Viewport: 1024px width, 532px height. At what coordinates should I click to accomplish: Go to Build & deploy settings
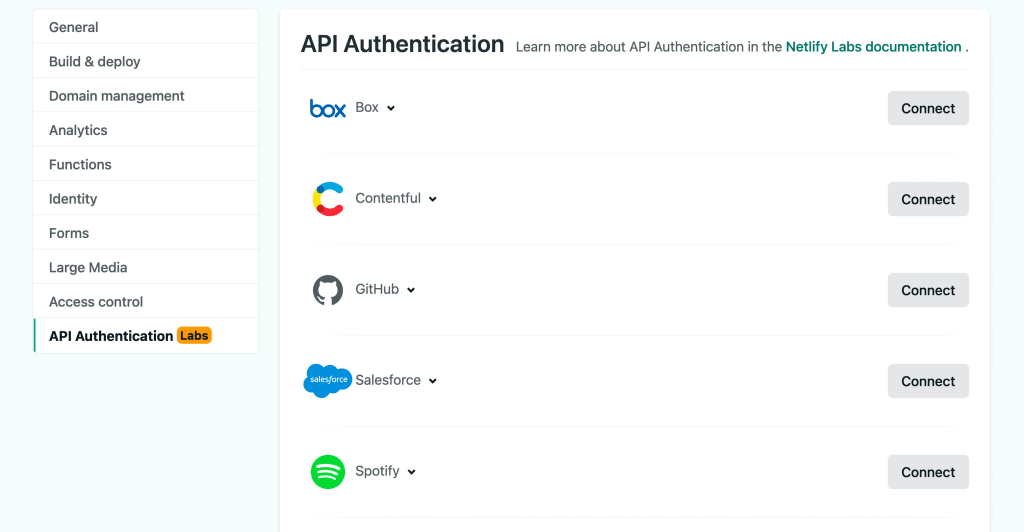point(146,61)
